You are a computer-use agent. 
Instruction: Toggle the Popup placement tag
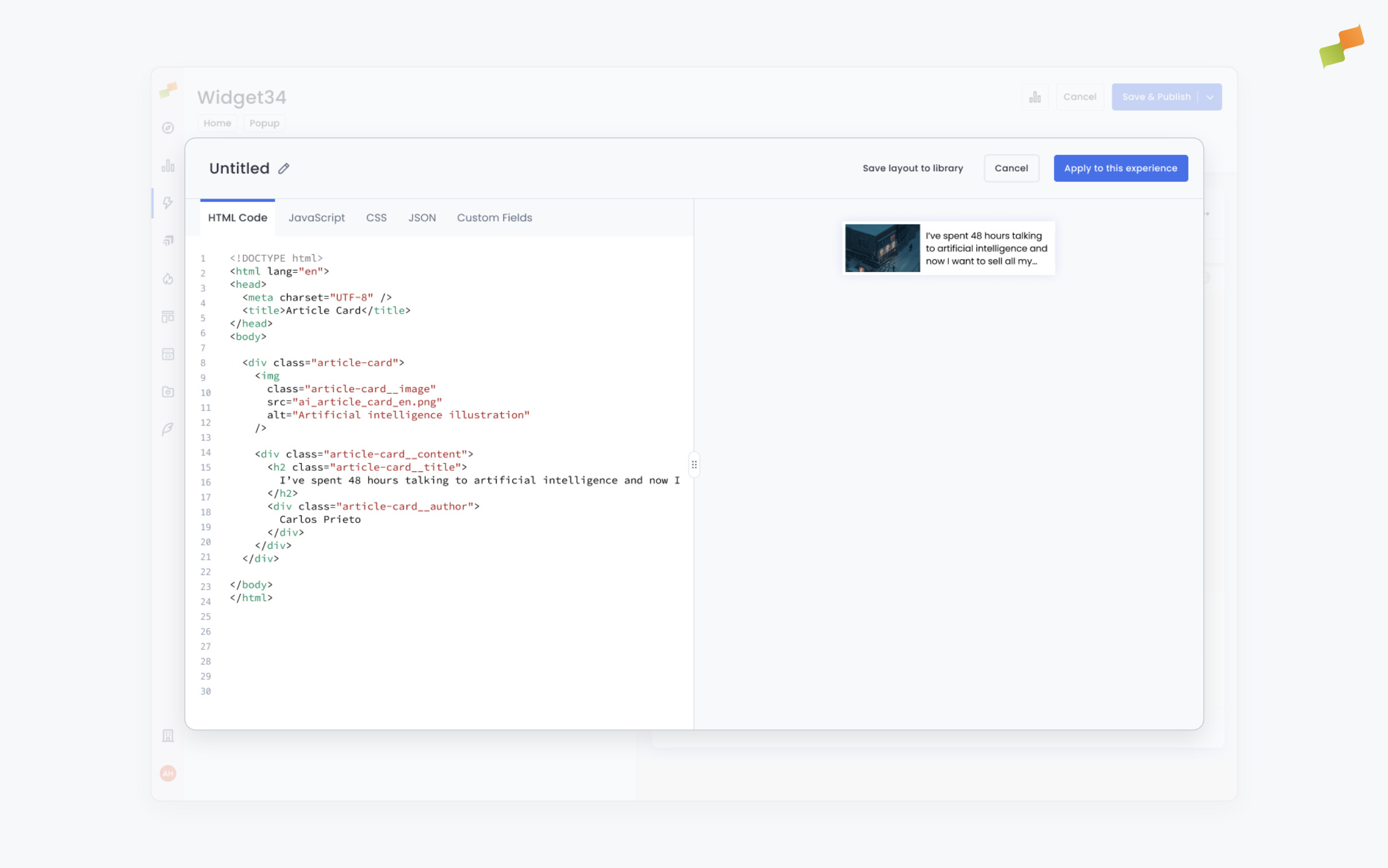(x=264, y=123)
